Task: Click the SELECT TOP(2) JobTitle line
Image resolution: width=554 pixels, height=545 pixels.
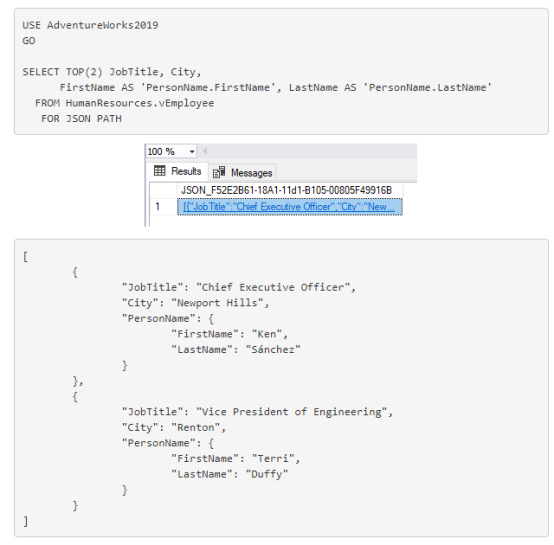Action: 112,72
